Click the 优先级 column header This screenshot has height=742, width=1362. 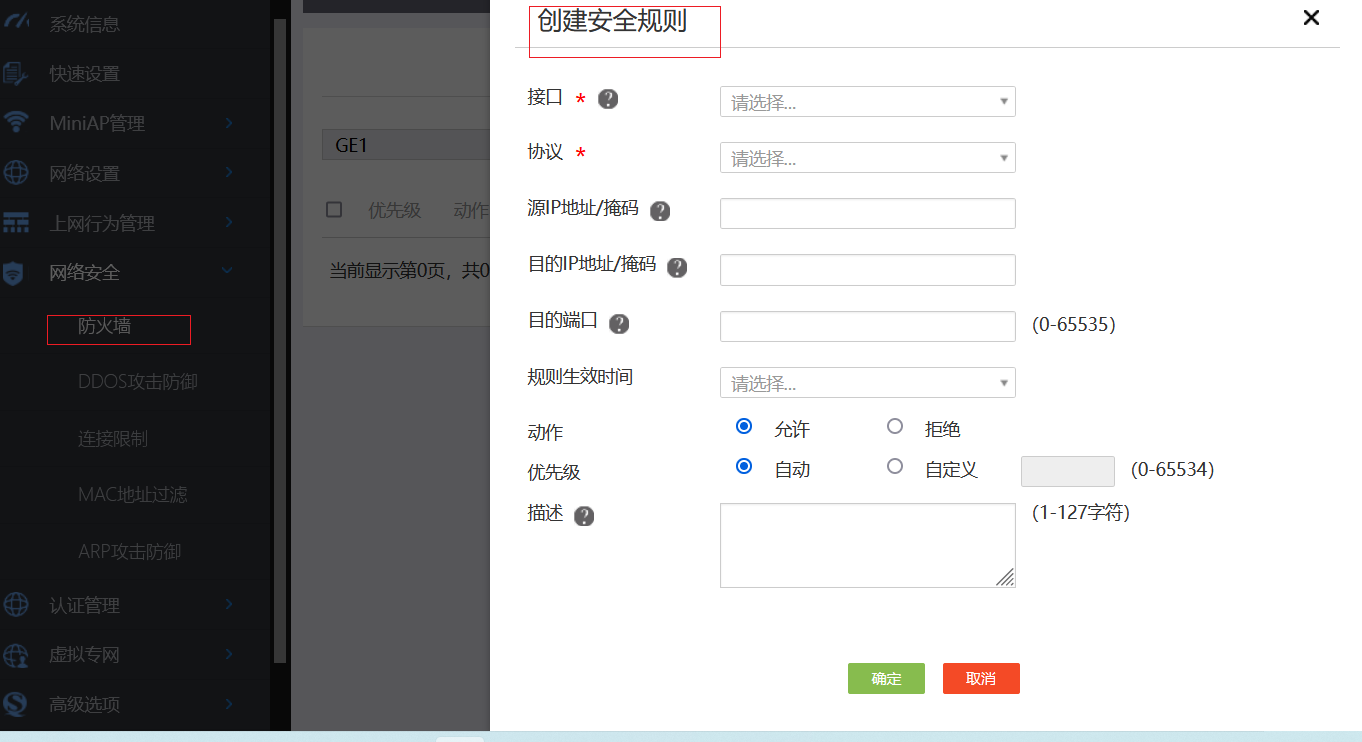click(395, 210)
